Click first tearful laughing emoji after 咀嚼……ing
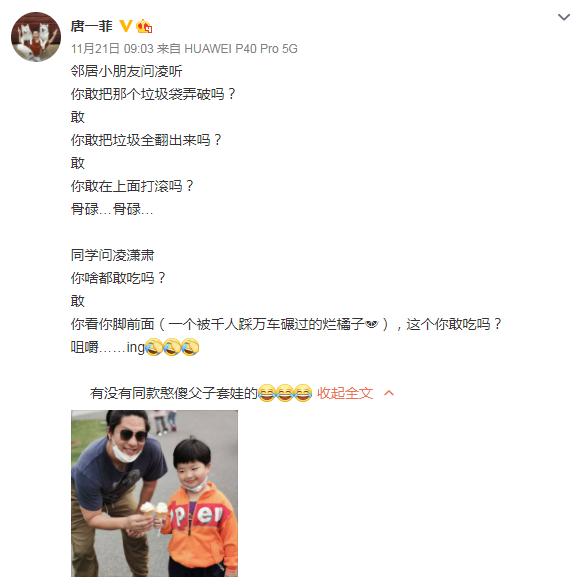The height and width of the screenshot is (585, 578). click(153, 347)
